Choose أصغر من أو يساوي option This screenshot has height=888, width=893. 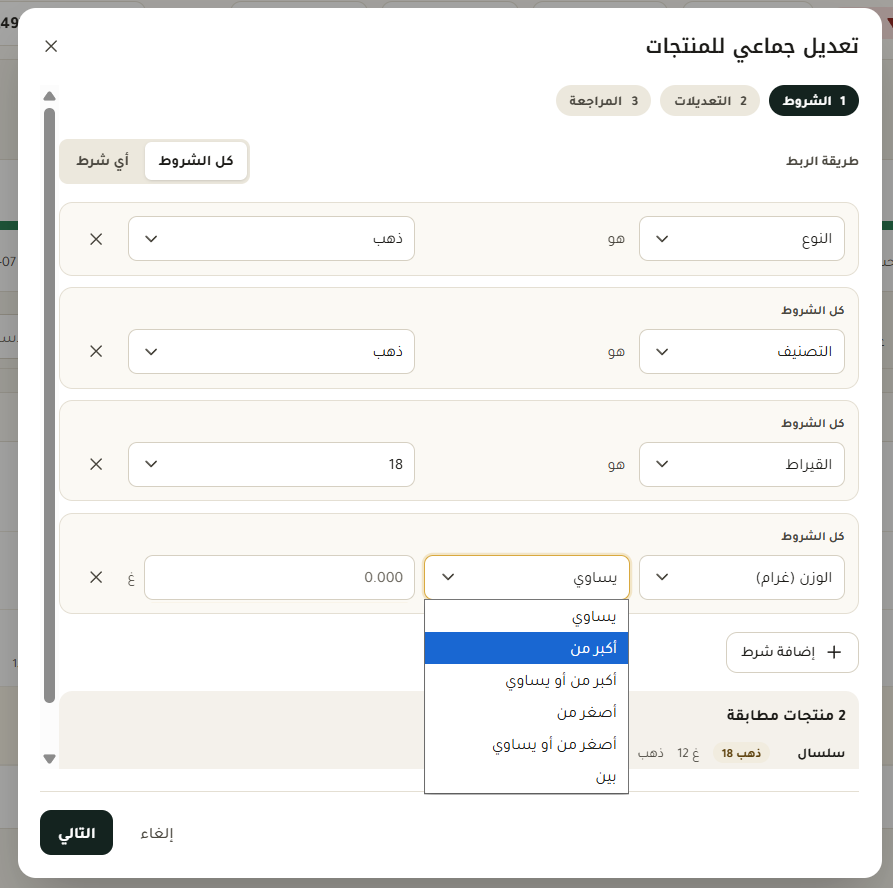526,744
